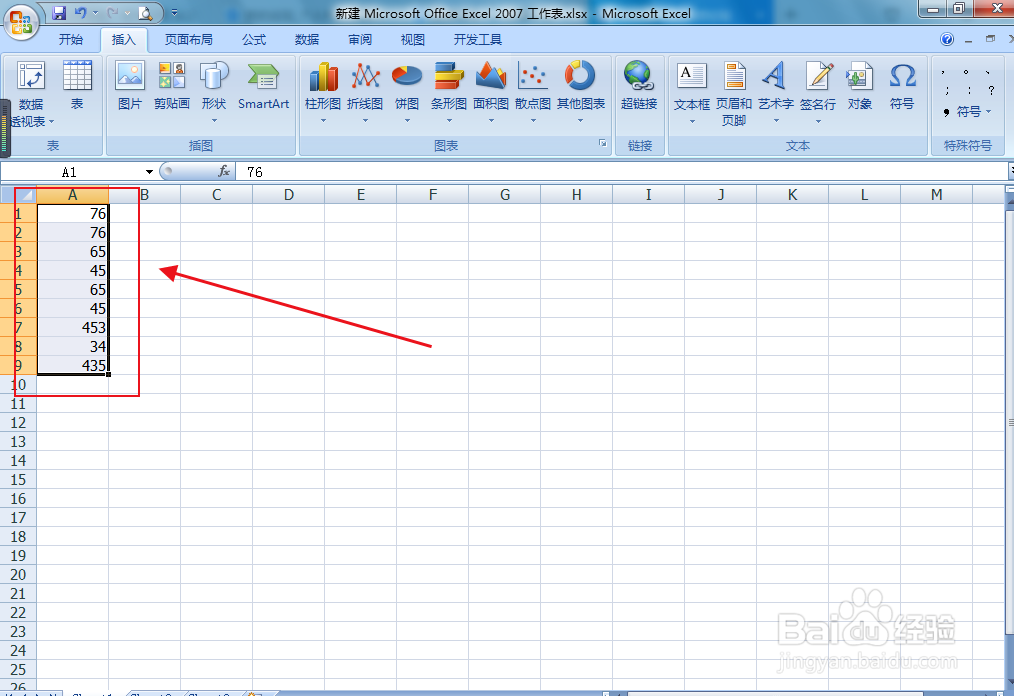Viewport: 1014px width, 696px height.
Task: Insert a pie chart (饼图)
Action: click(407, 92)
